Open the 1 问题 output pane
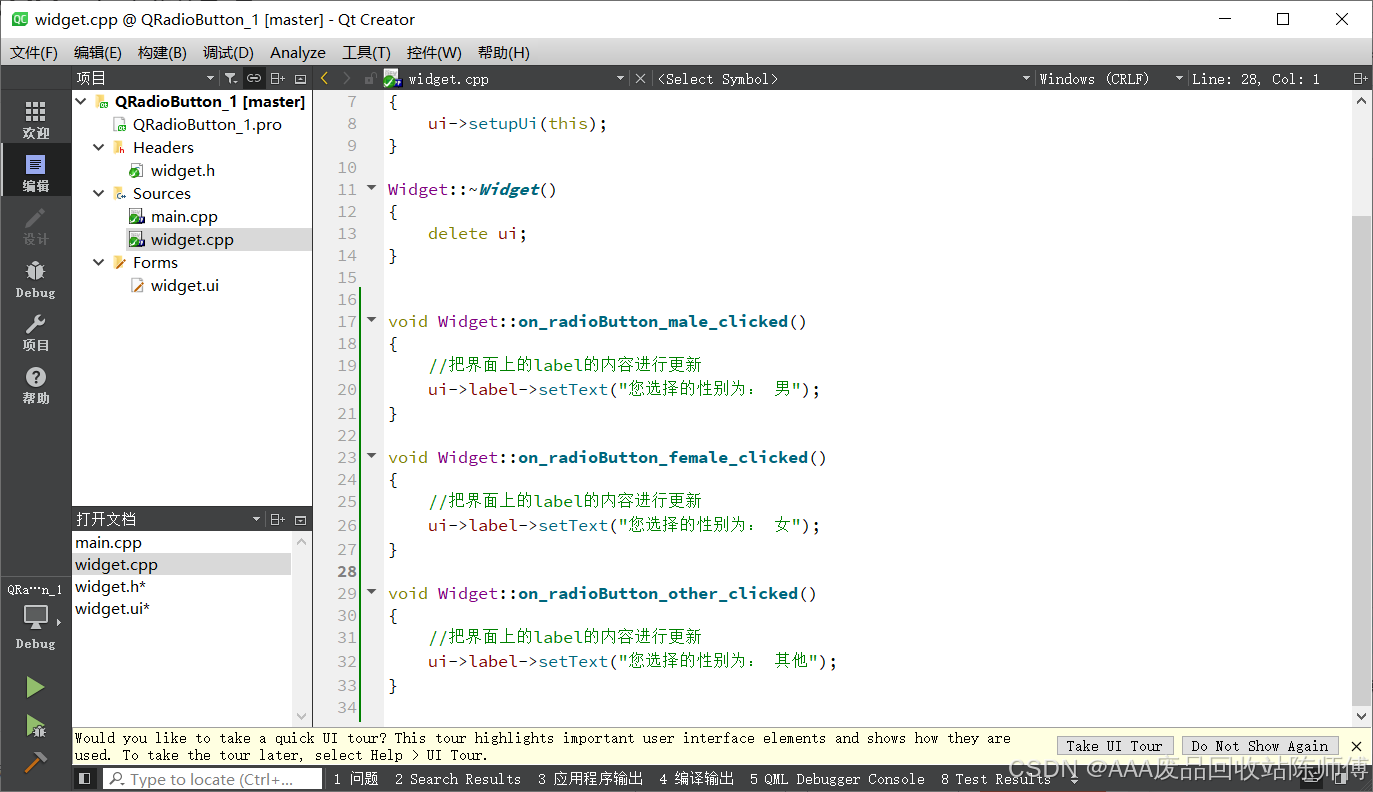1373x792 pixels. pyautogui.click(x=356, y=778)
